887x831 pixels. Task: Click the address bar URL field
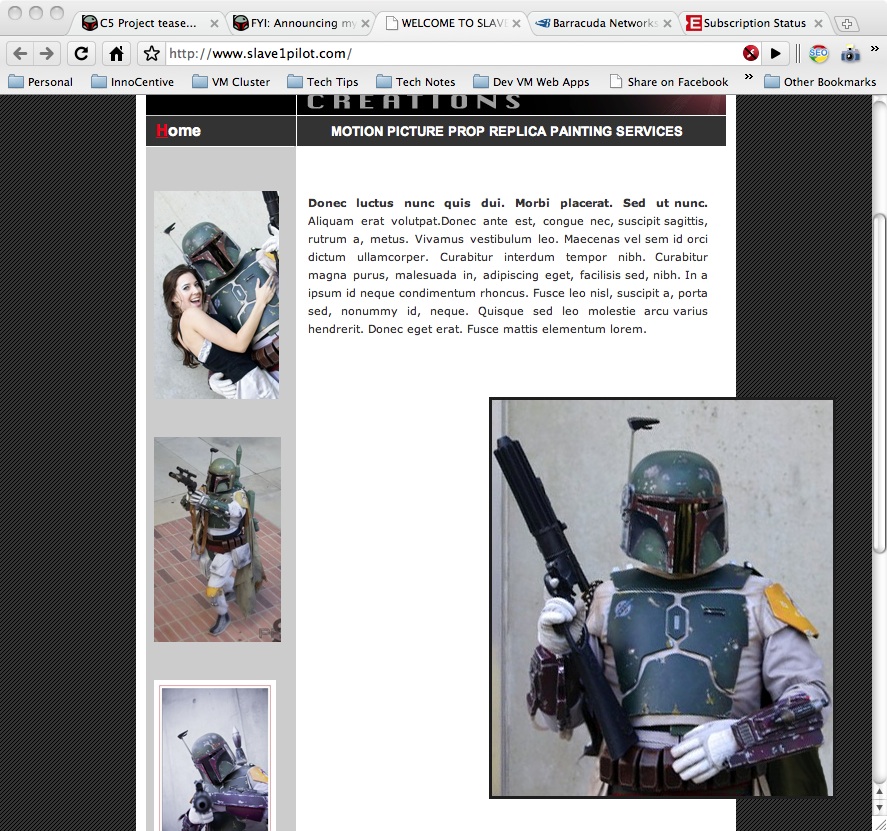450,54
